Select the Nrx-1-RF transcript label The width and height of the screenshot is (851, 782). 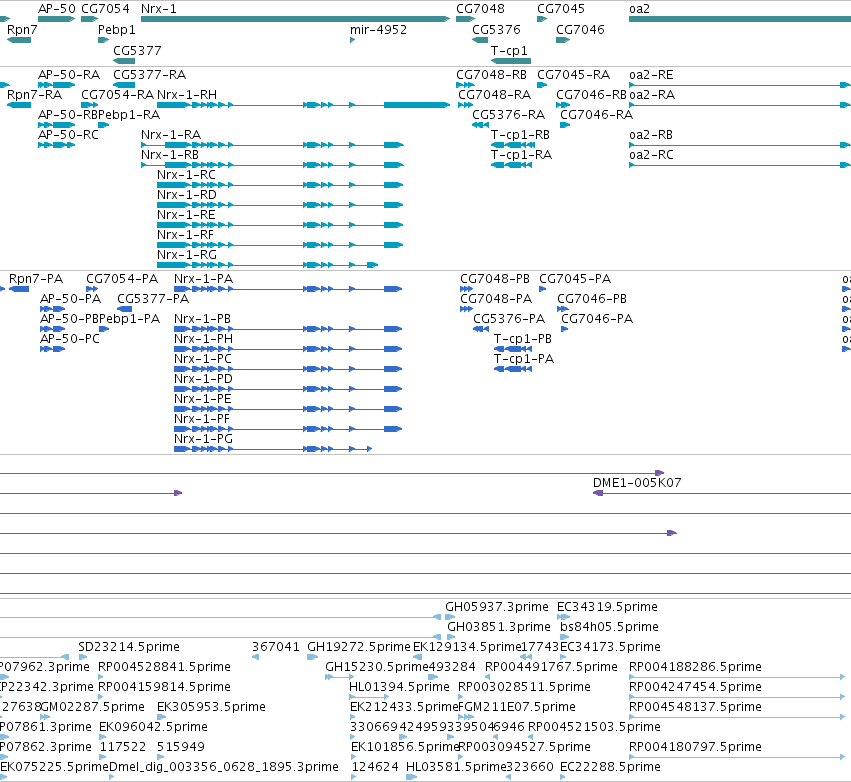pyautogui.click(x=186, y=235)
